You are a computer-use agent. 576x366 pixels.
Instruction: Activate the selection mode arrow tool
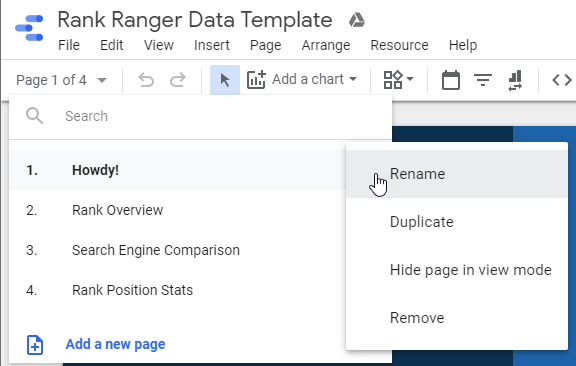point(225,80)
